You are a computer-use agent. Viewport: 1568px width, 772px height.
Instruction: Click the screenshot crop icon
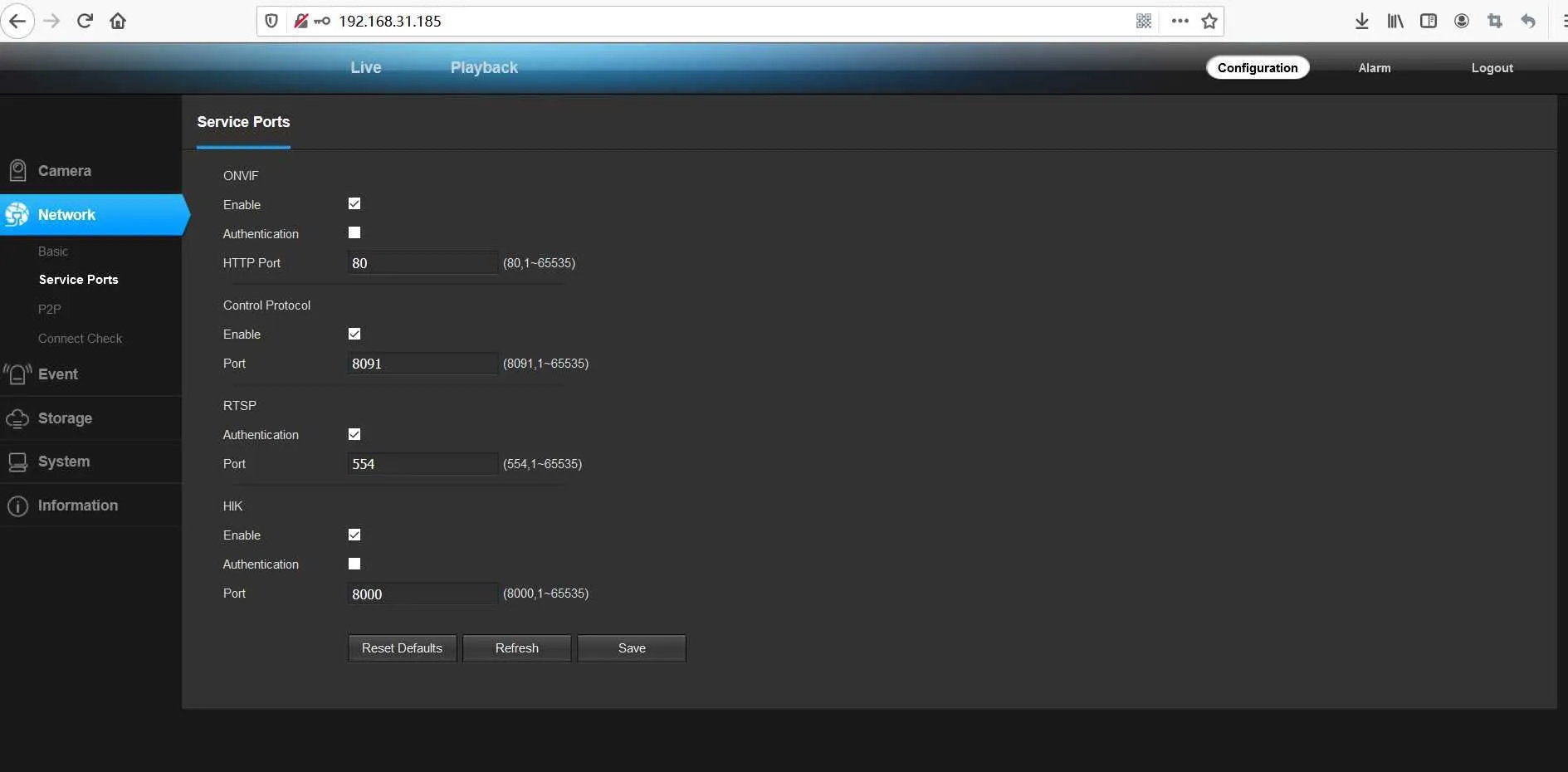[1495, 21]
